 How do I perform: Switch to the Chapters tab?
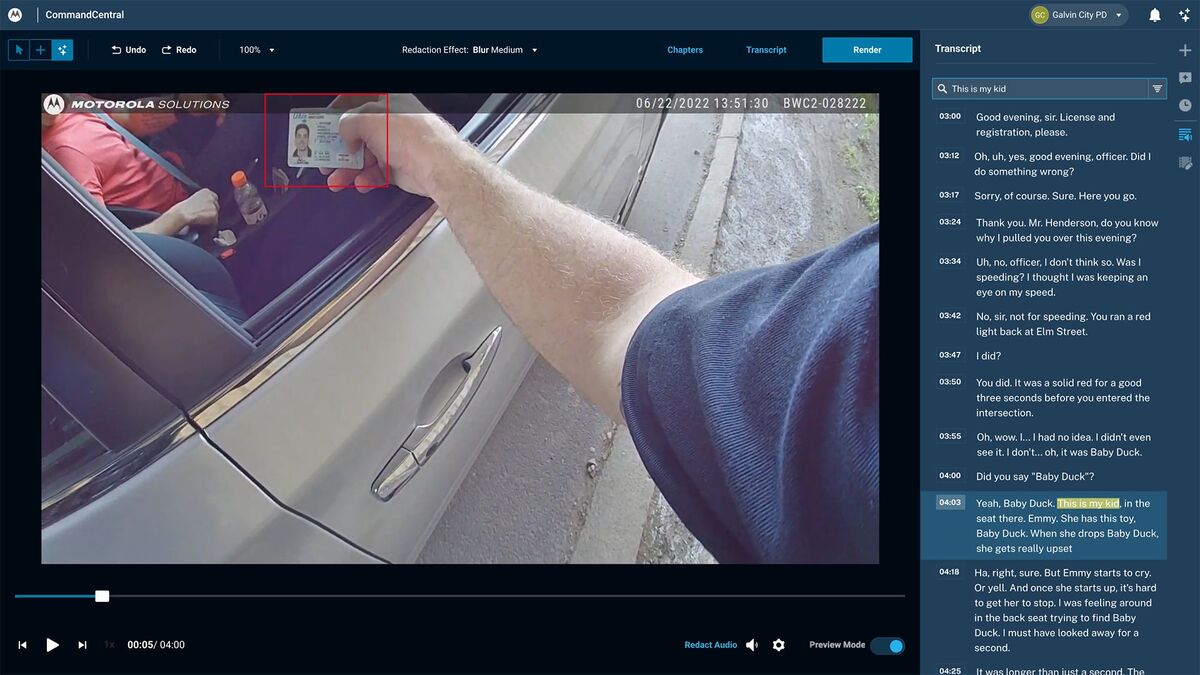[685, 49]
